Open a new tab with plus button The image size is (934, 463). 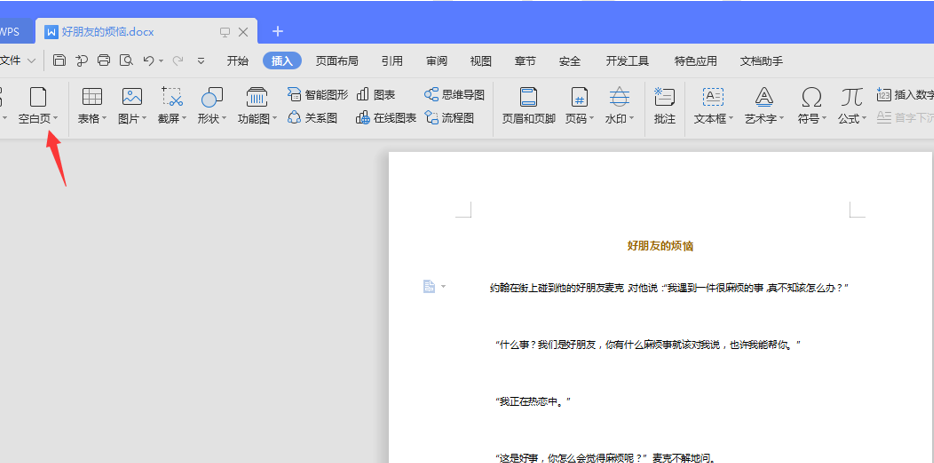(278, 32)
